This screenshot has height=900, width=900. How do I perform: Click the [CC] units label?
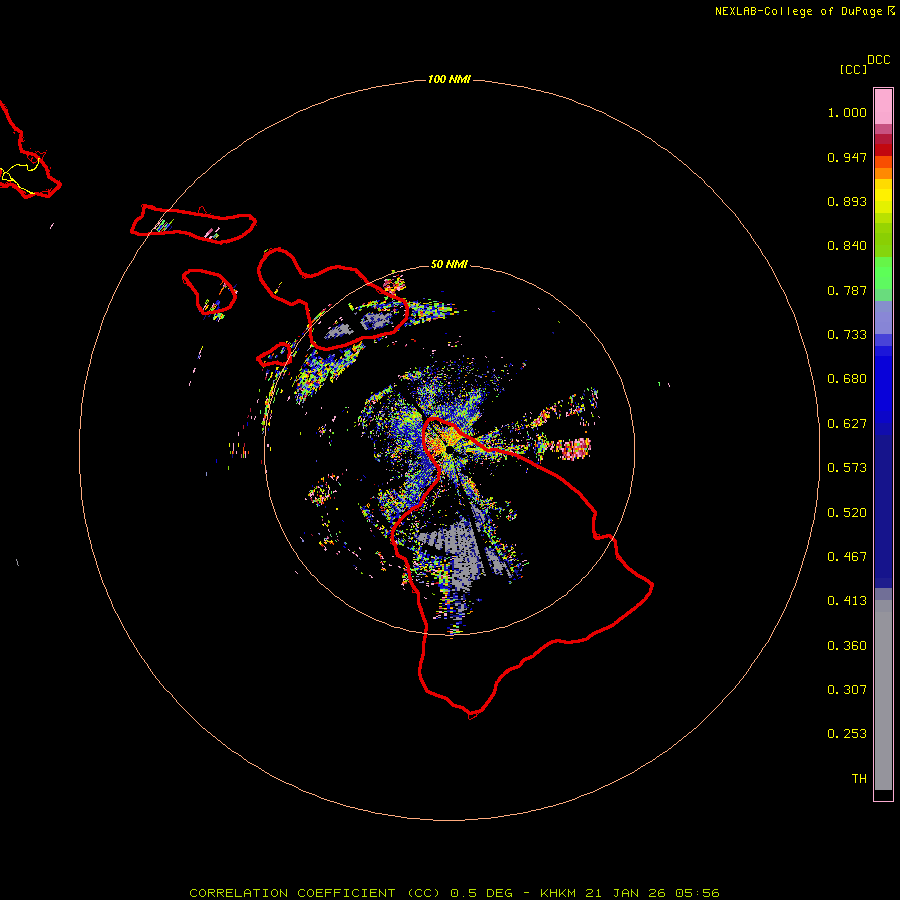(853, 69)
